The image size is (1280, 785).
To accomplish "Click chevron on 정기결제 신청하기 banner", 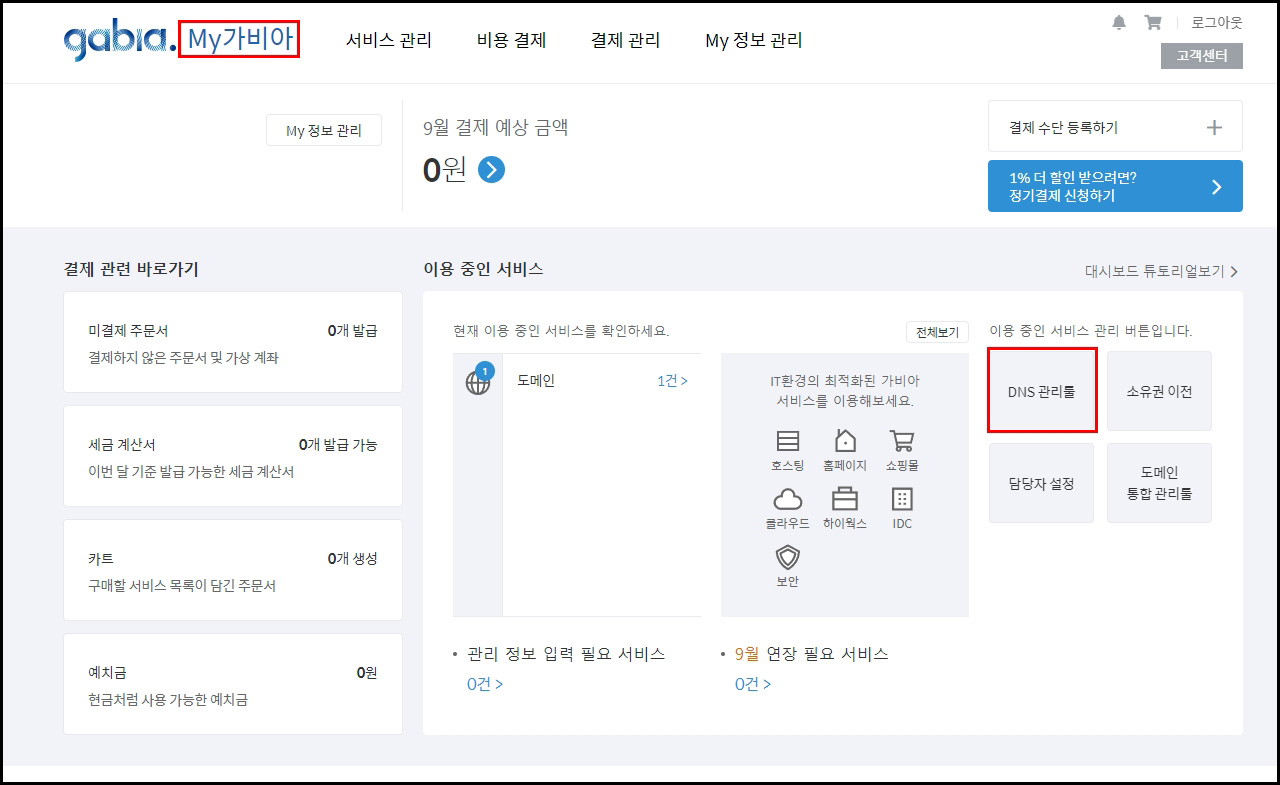I will click(x=1216, y=186).
